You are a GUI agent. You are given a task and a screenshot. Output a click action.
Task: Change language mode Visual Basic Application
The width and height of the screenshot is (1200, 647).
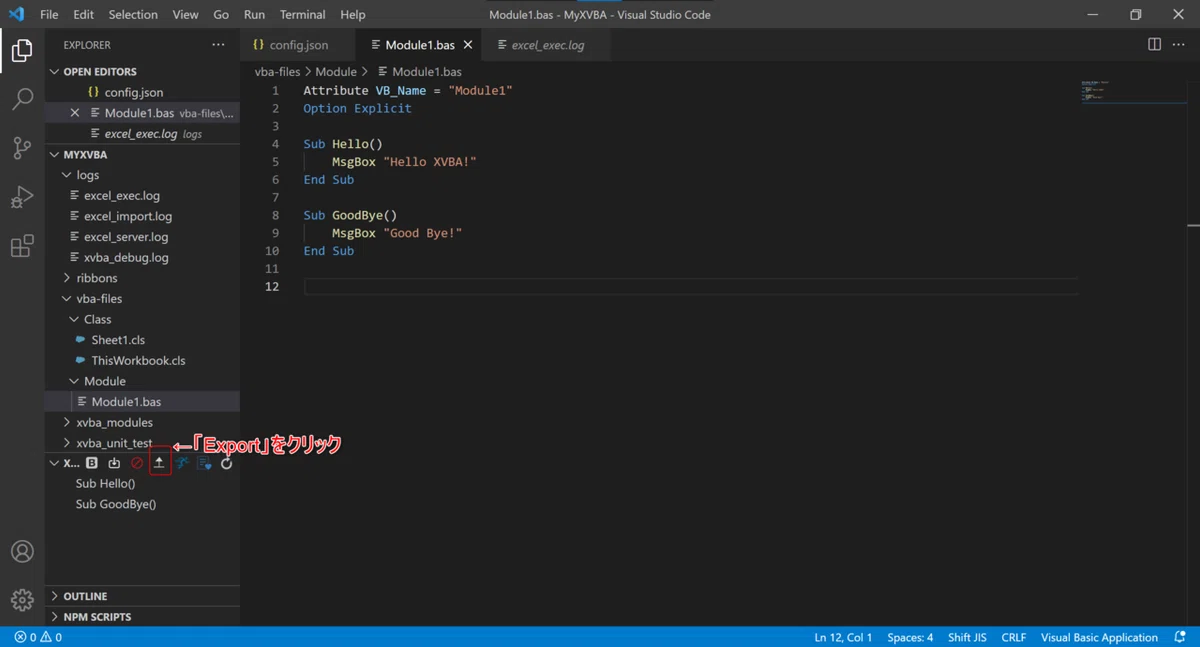[1099, 637]
